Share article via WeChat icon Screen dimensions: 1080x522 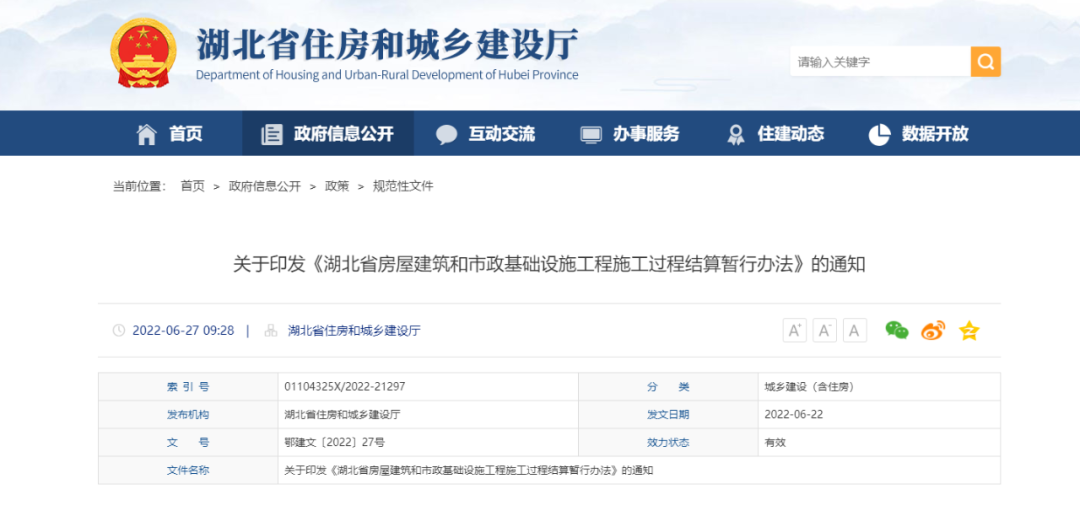point(897,331)
